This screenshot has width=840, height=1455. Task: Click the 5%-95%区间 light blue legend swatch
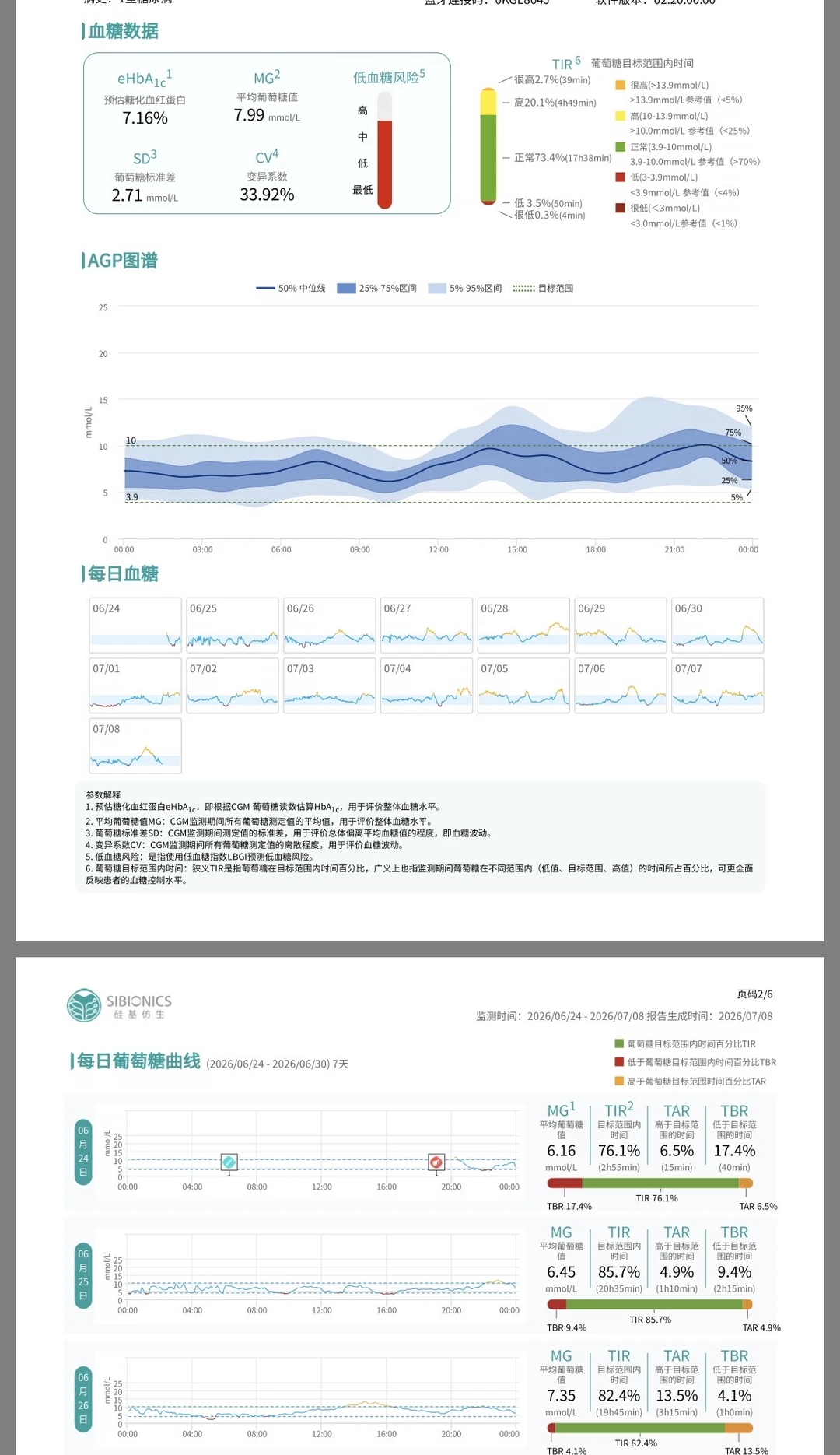(437, 288)
